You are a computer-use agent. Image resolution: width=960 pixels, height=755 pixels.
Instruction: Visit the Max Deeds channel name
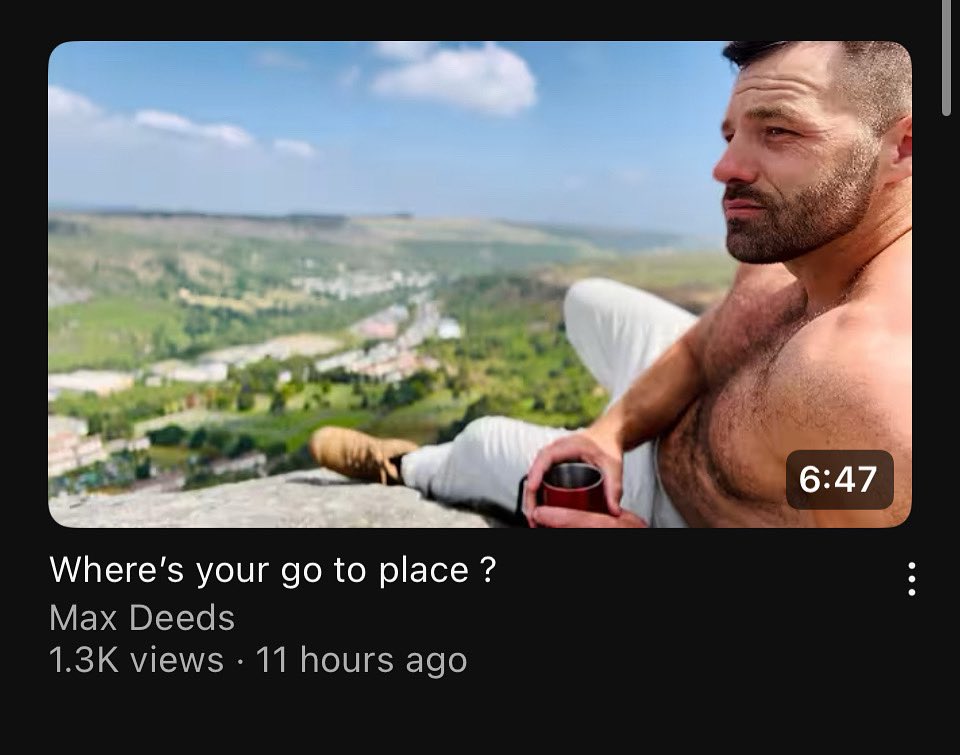pyautogui.click(x=142, y=617)
